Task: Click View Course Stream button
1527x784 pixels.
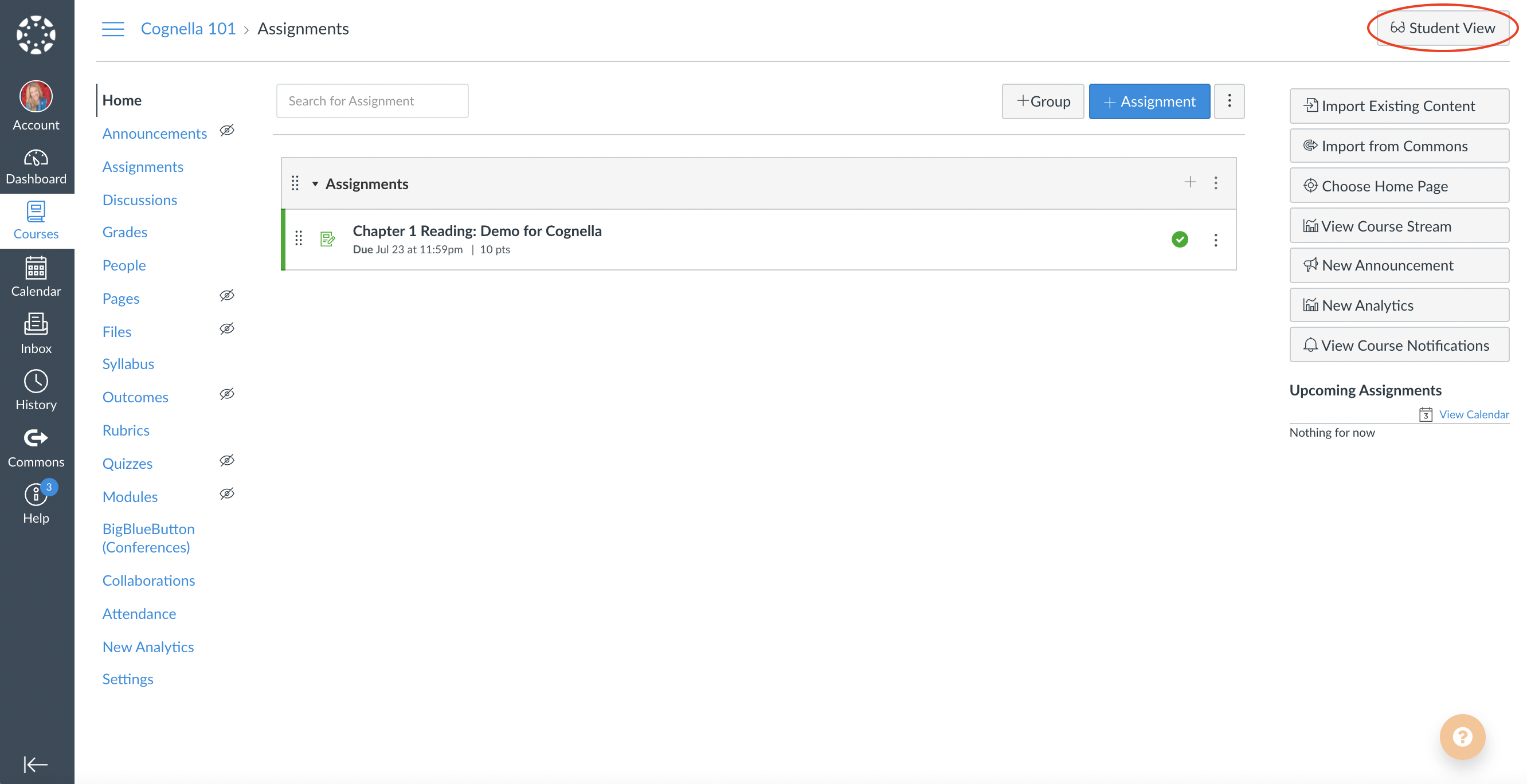Action: tap(1399, 226)
